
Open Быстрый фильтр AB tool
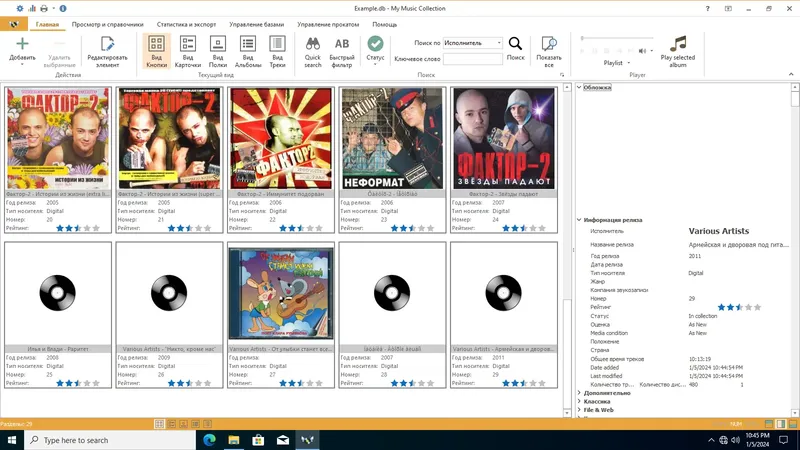point(342,51)
